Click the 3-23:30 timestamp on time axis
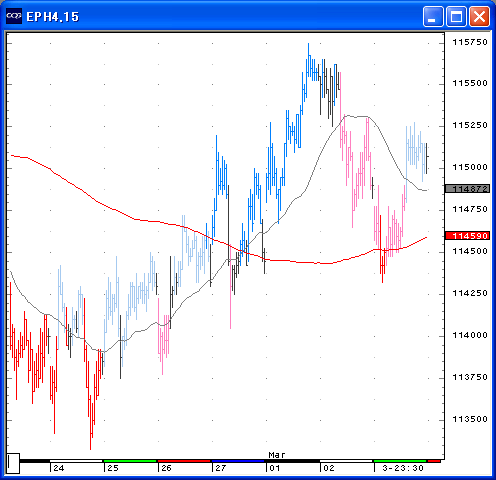The width and height of the screenshot is (496, 480). (x=403, y=468)
